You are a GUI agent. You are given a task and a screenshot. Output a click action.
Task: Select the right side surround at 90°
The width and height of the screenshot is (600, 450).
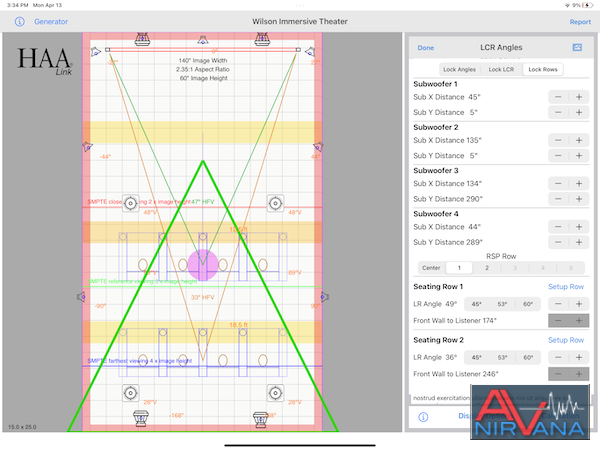(324, 297)
